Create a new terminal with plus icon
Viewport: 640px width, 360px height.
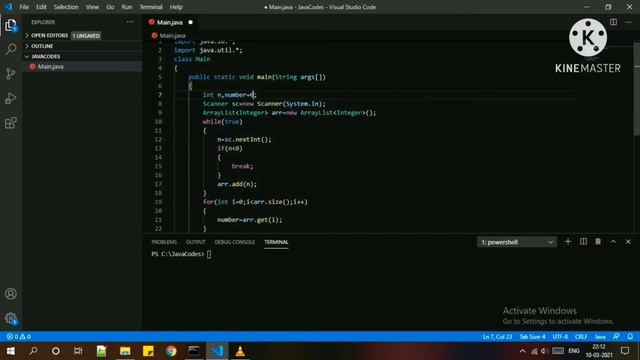coord(568,242)
